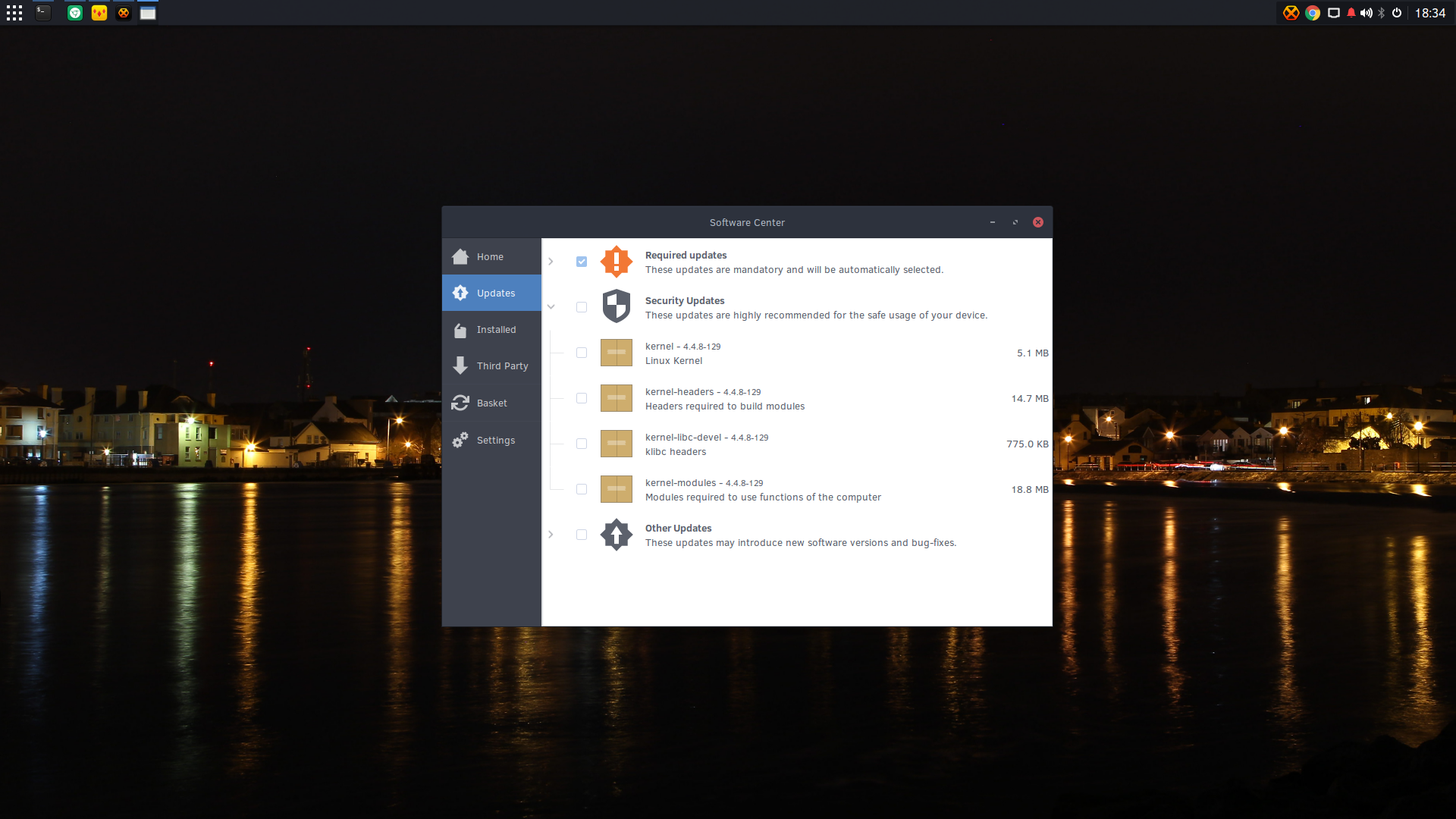Select the 'kernel-libc-devel - 4.4.8-129' entry text

coord(707,438)
